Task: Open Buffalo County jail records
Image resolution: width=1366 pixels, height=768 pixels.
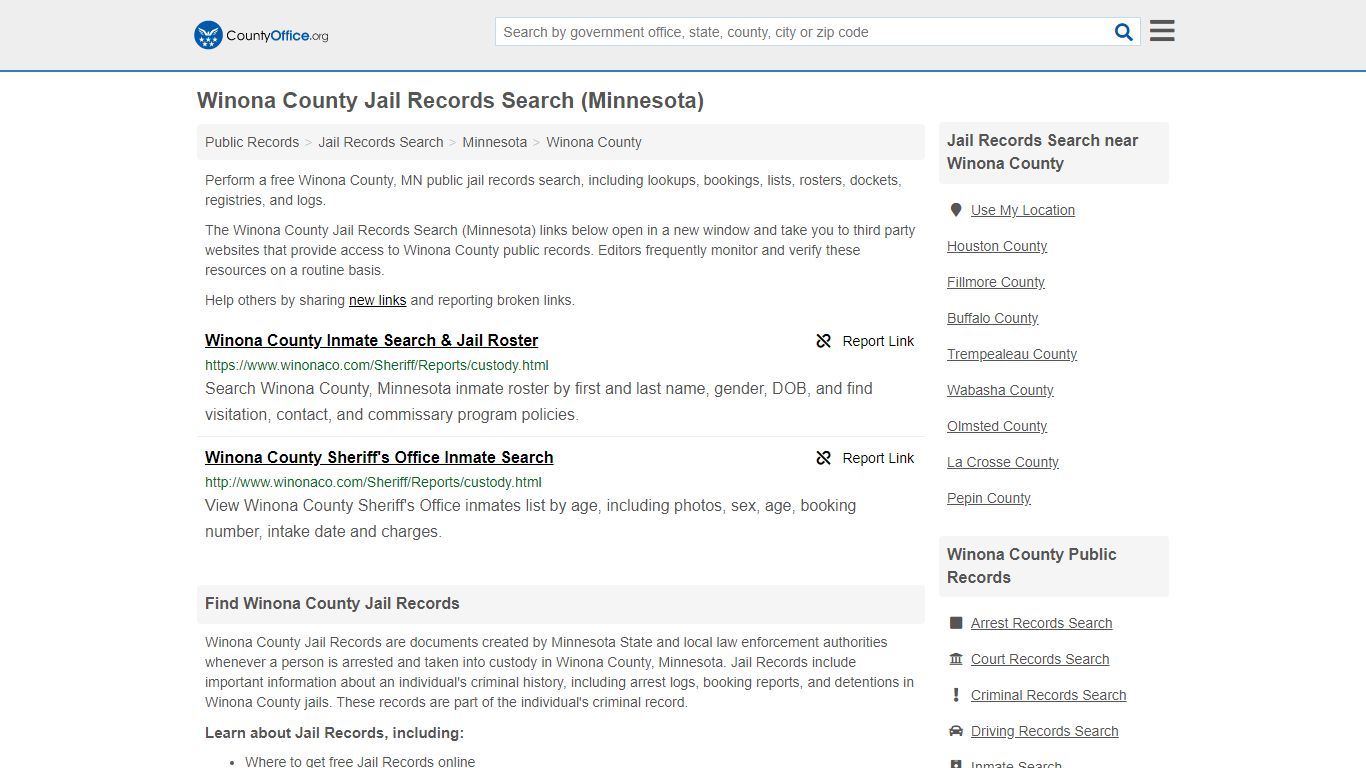Action: point(993,318)
